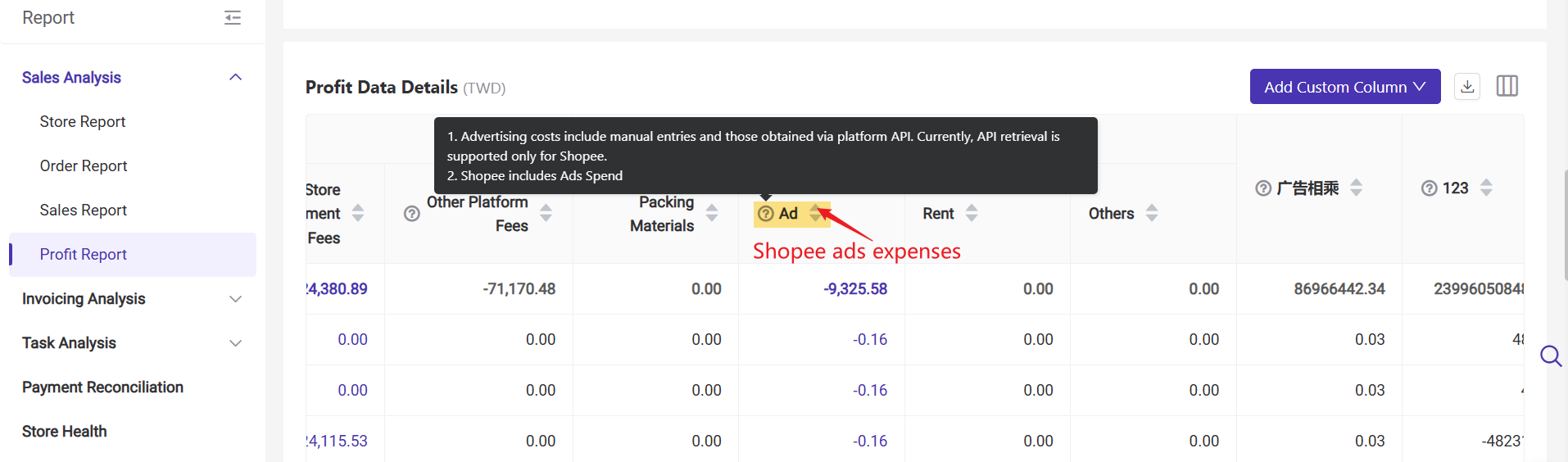Click the help icon beside Ad column

coord(766,214)
